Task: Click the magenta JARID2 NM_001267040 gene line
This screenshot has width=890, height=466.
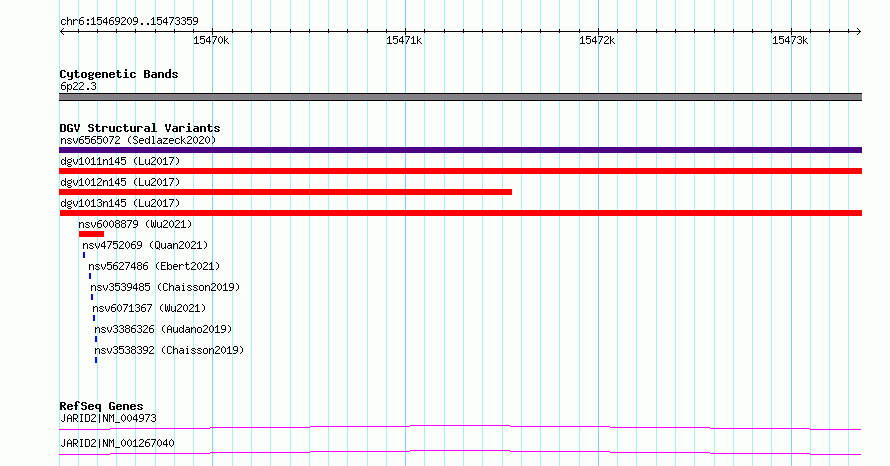Action: point(460,452)
